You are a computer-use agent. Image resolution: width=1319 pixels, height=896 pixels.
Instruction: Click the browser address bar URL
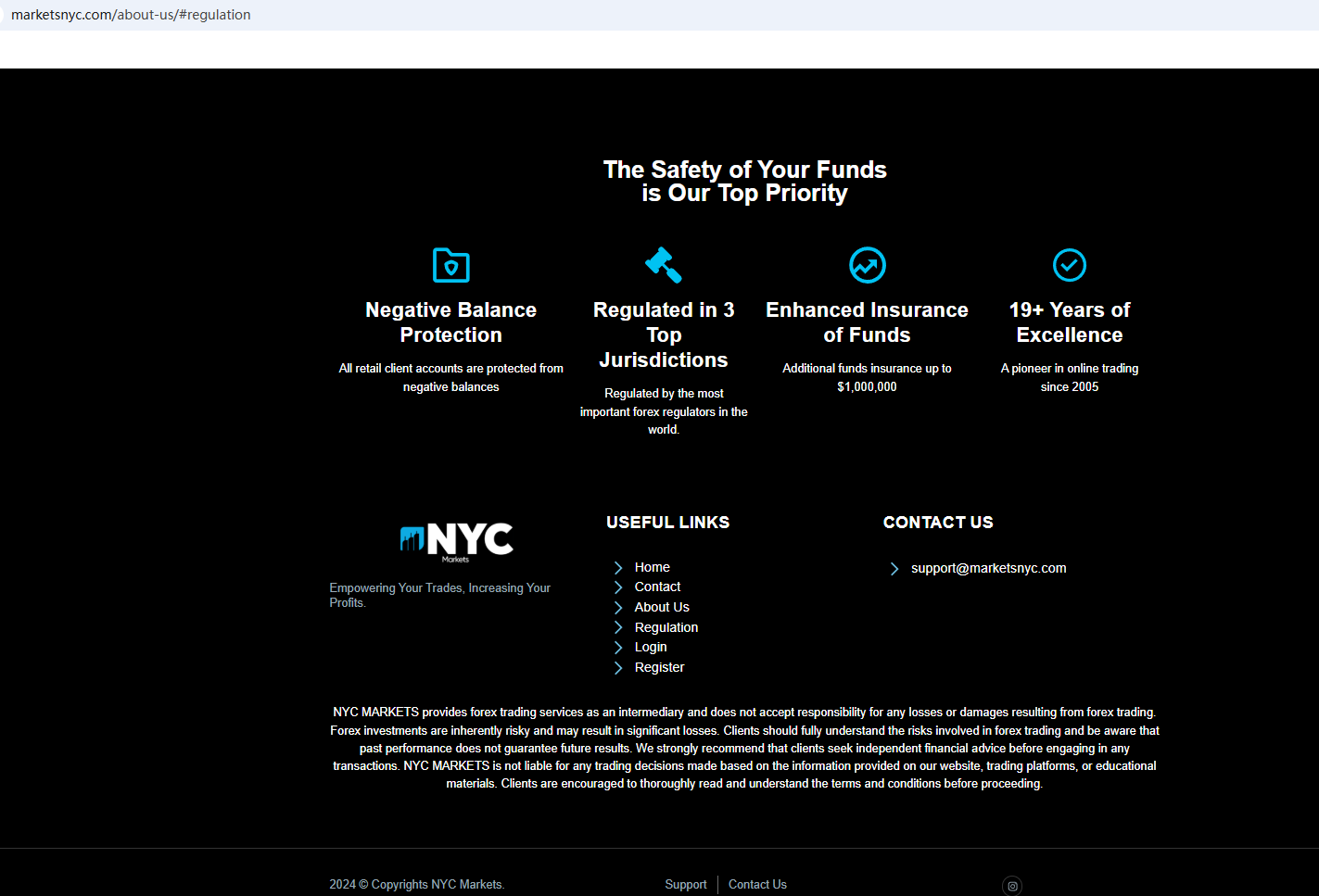(x=131, y=15)
